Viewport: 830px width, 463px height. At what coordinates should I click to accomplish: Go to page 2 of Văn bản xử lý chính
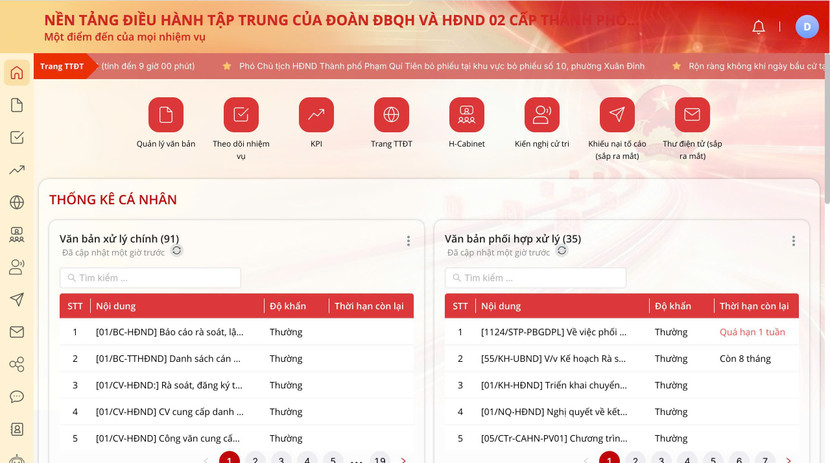coord(255,459)
